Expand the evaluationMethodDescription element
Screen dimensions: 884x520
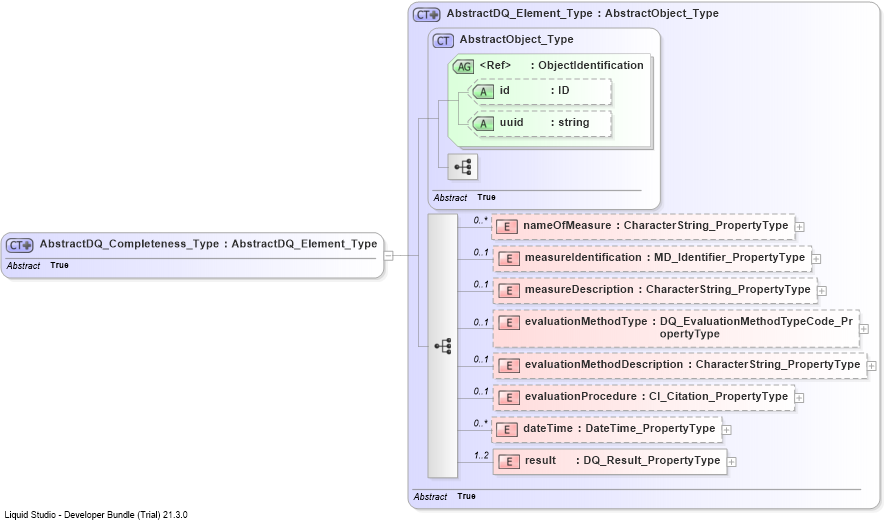pos(872,366)
